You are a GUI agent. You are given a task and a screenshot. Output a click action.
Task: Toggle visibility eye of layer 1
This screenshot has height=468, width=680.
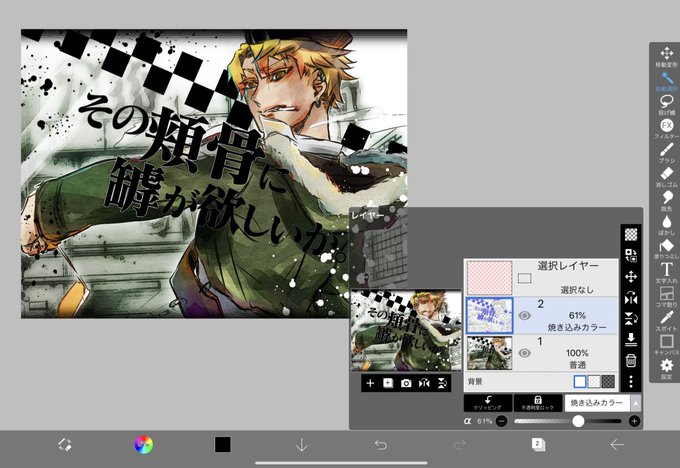pyautogui.click(x=524, y=353)
